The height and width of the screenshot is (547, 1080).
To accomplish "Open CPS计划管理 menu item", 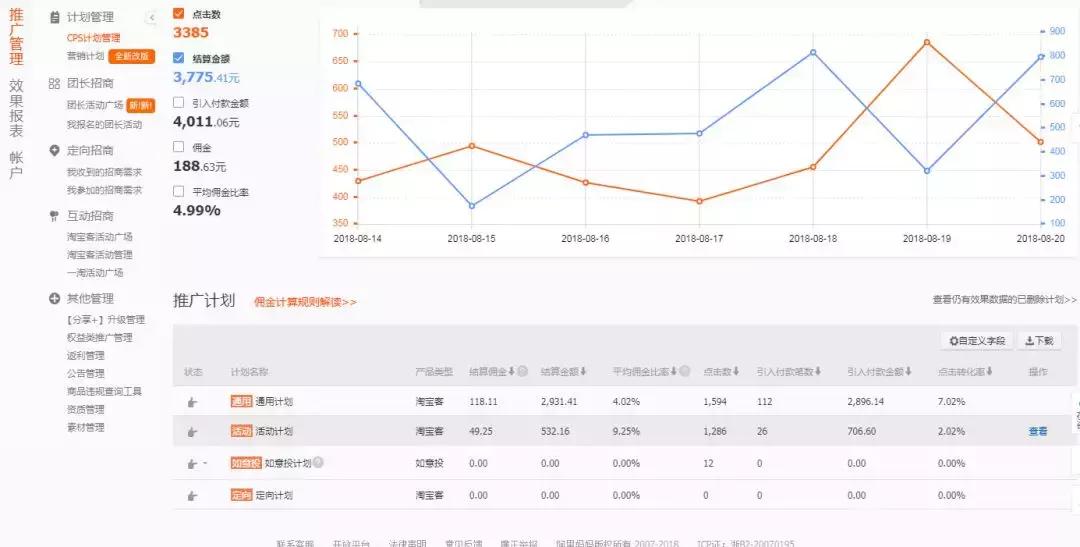I will 94,38.
